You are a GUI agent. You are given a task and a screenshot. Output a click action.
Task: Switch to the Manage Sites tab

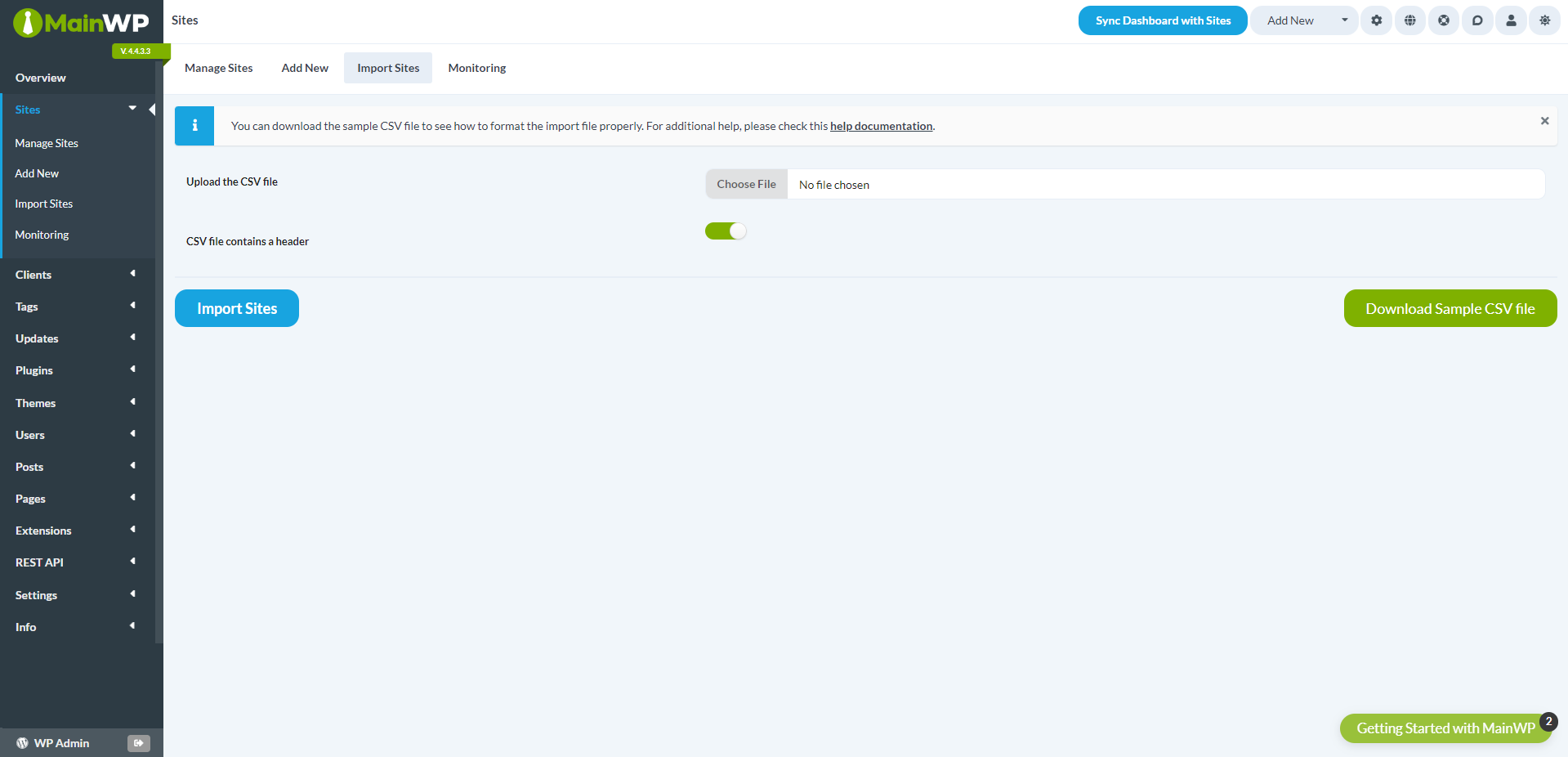tap(219, 68)
